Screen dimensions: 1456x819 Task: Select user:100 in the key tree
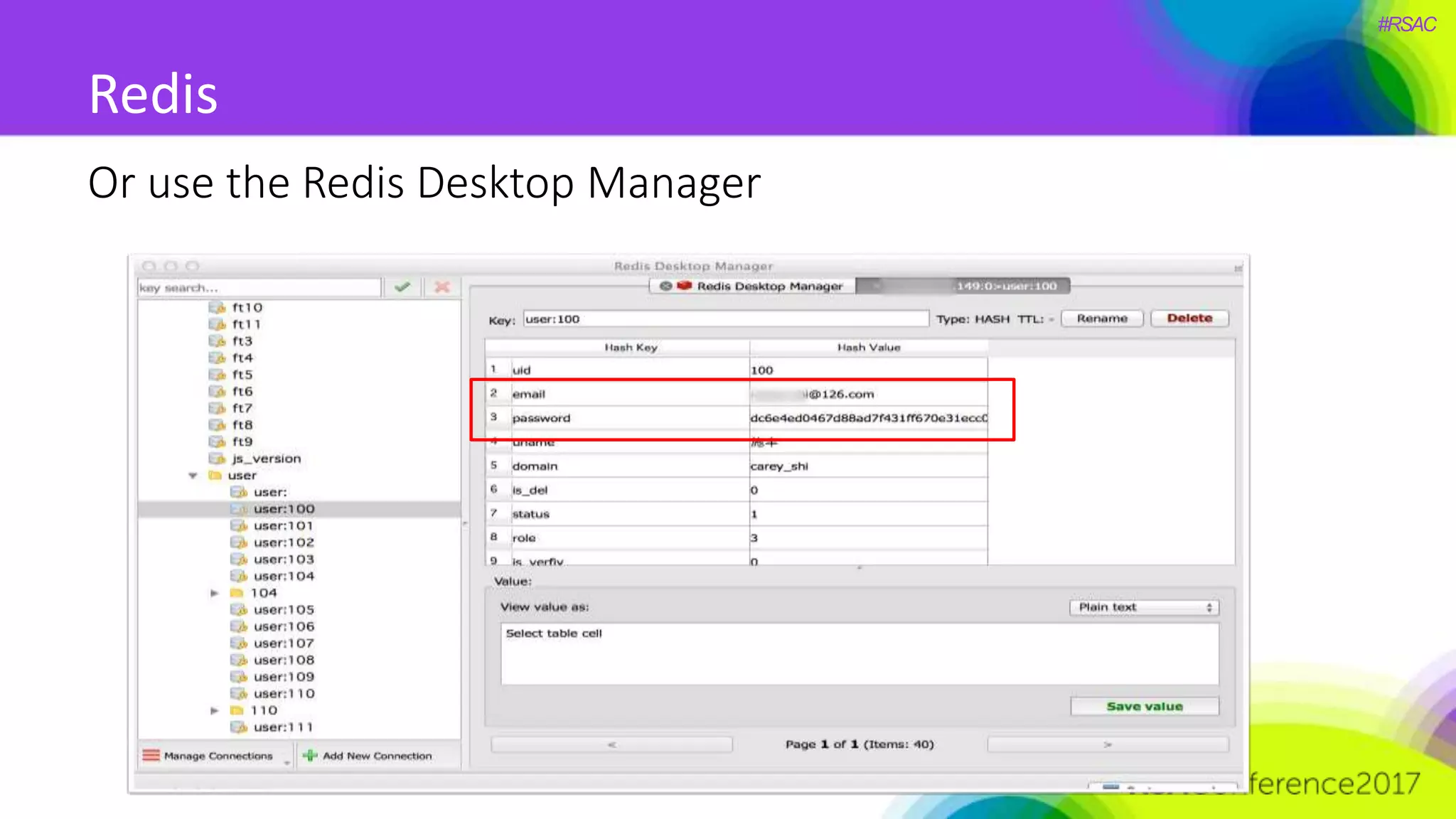[x=284, y=509]
